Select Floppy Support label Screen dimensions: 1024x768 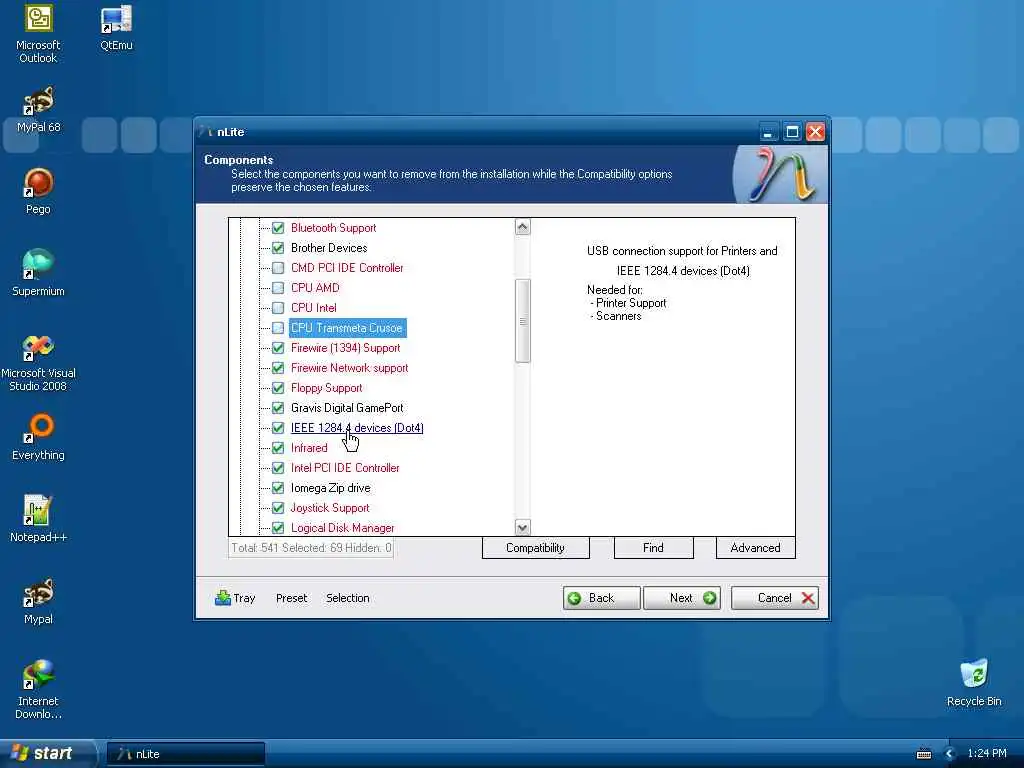pyautogui.click(x=327, y=388)
